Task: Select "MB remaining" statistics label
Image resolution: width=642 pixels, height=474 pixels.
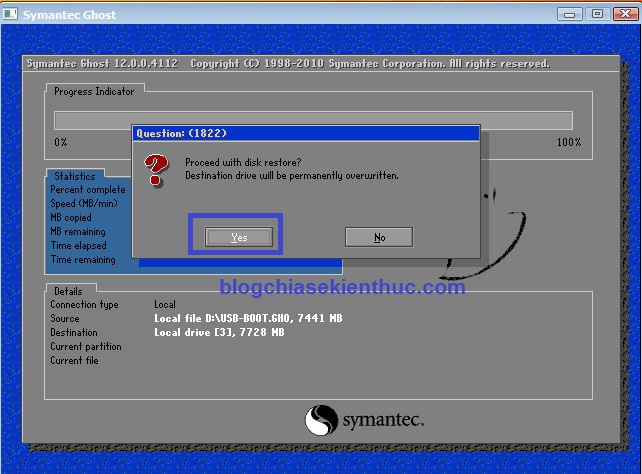Action: 78,231
